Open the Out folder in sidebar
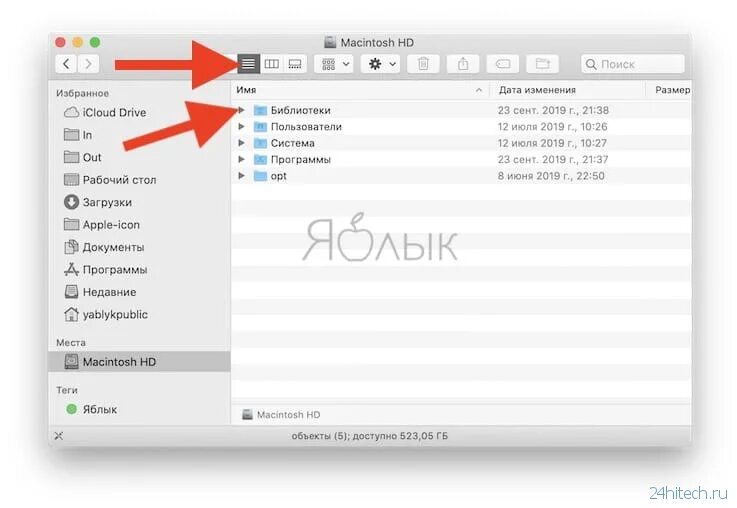 coord(83,157)
